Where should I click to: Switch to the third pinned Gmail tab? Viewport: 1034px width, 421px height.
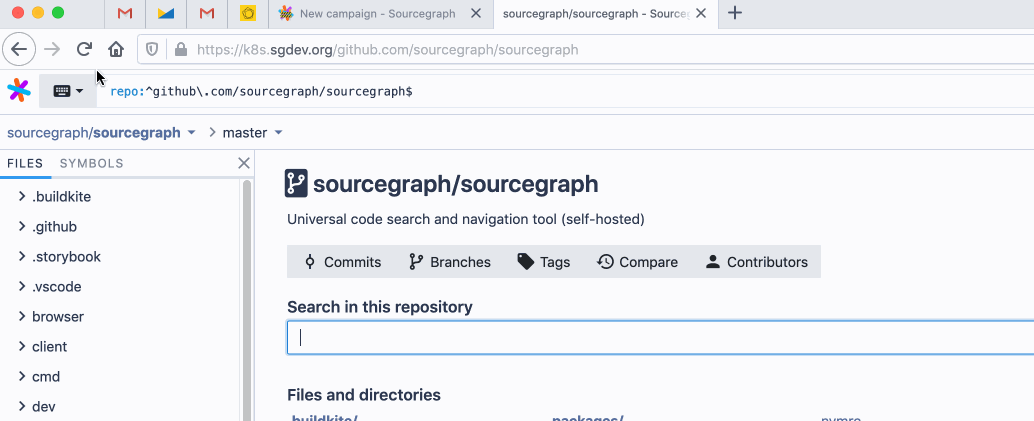(x=207, y=13)
